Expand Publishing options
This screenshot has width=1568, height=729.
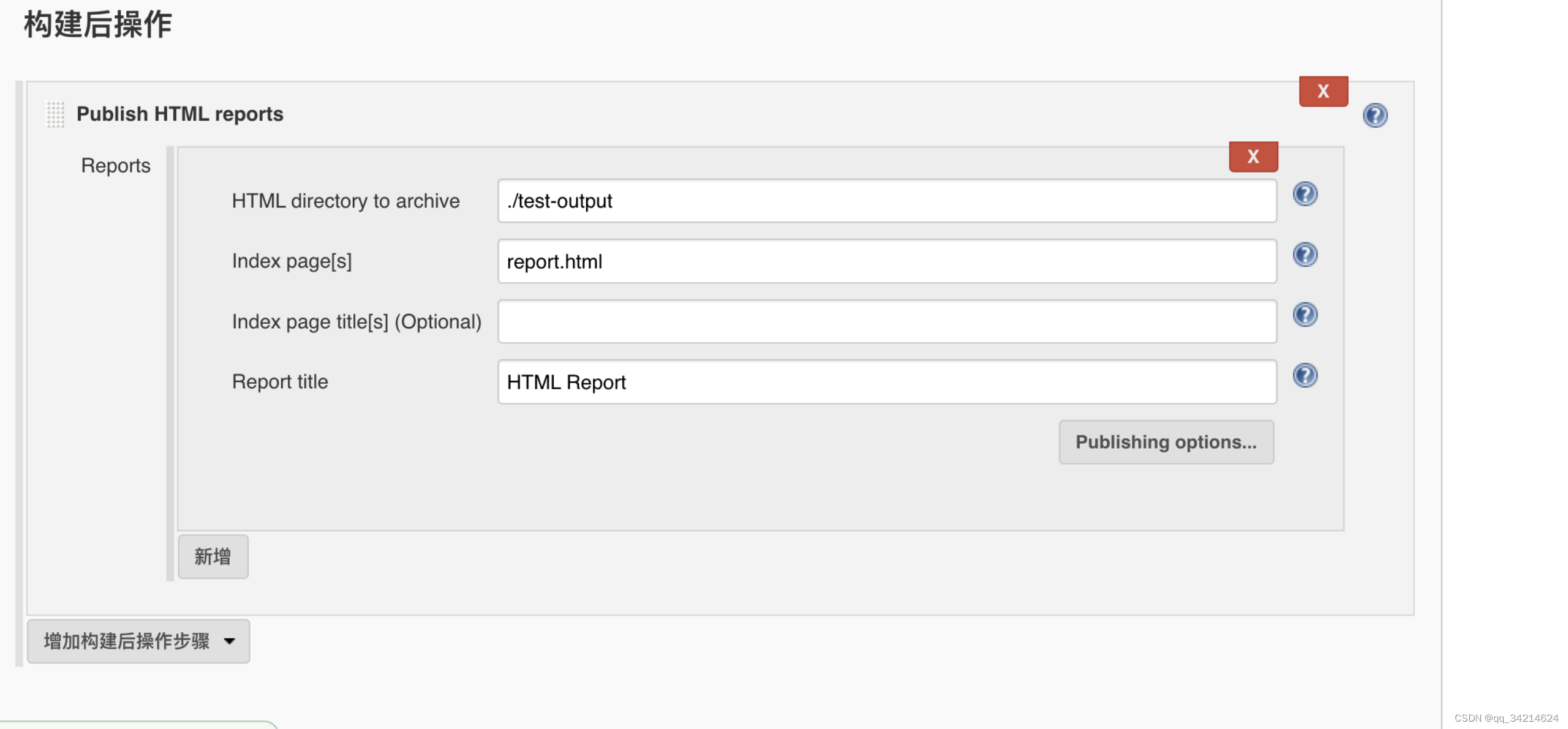point(1166,442)
